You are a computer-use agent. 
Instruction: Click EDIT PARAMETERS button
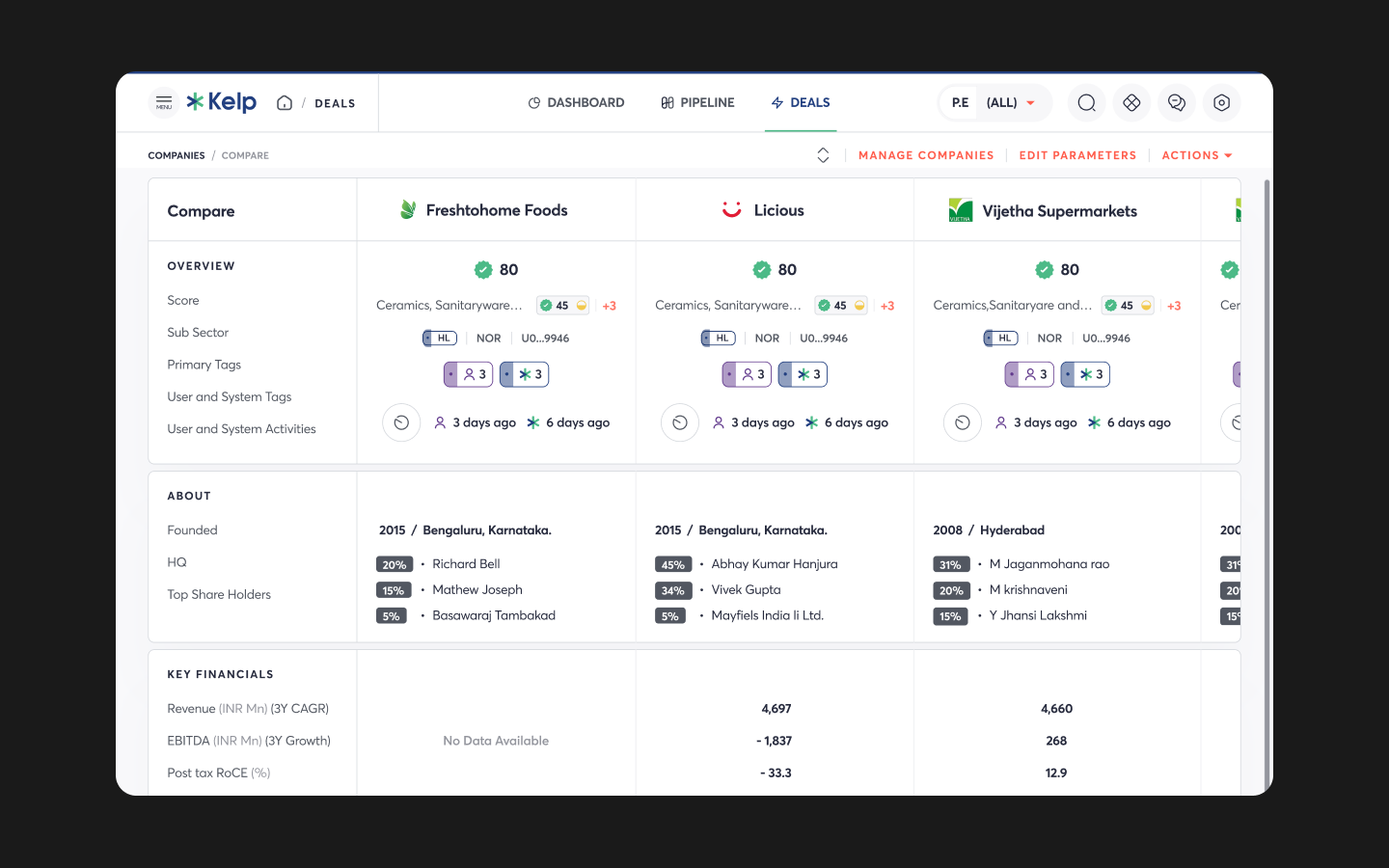click(x=1077, y=155)
